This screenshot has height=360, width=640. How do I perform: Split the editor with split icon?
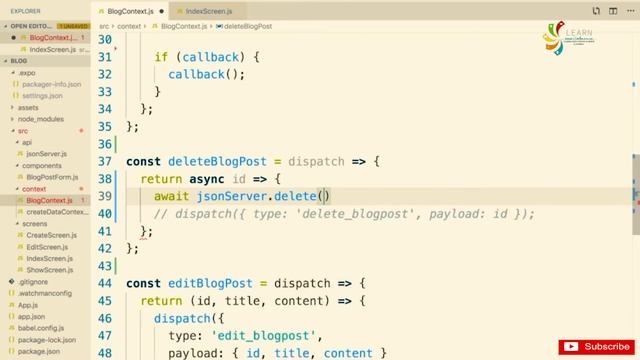pyautogui.click(x=613, y=11)
